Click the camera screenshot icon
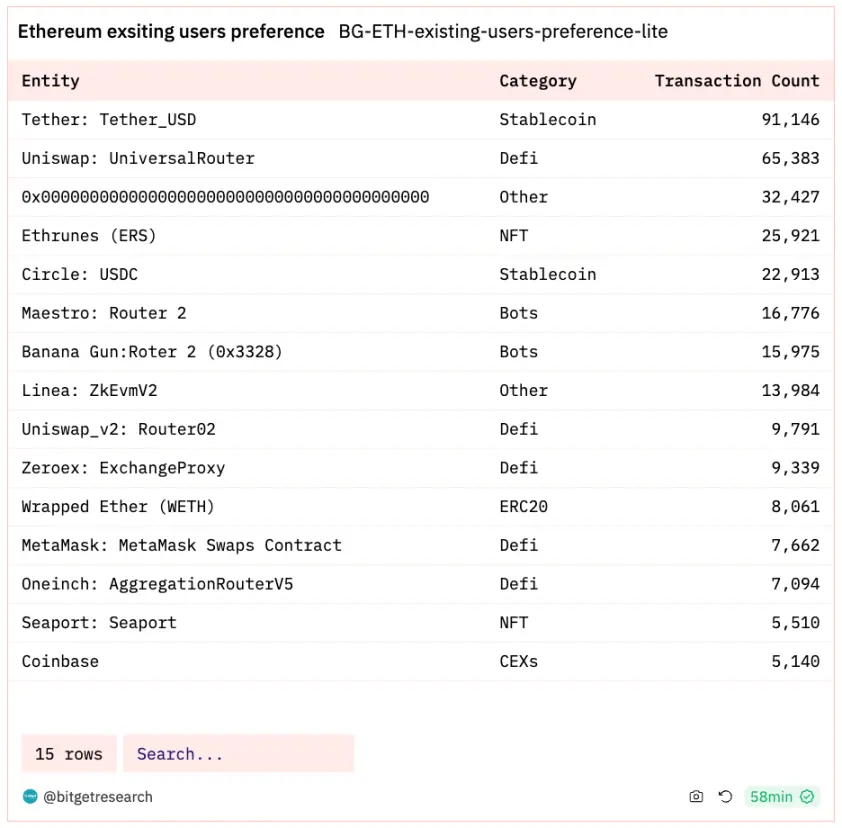The height and width of the screenshot is (828, 842). 696,797
